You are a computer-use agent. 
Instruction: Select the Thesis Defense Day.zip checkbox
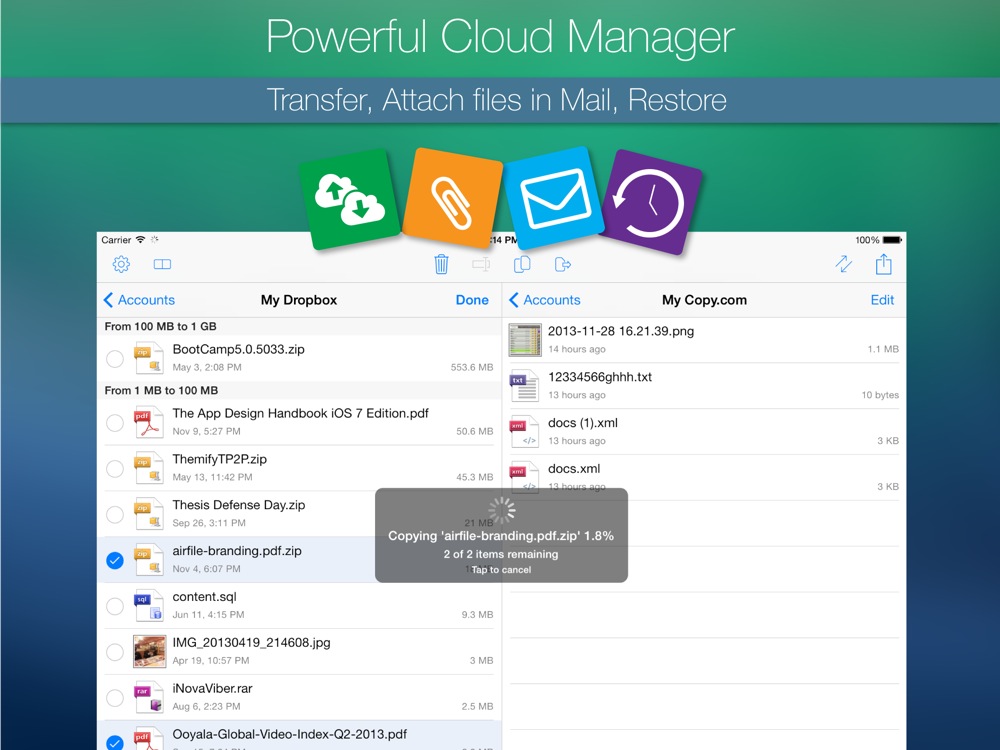115,514
